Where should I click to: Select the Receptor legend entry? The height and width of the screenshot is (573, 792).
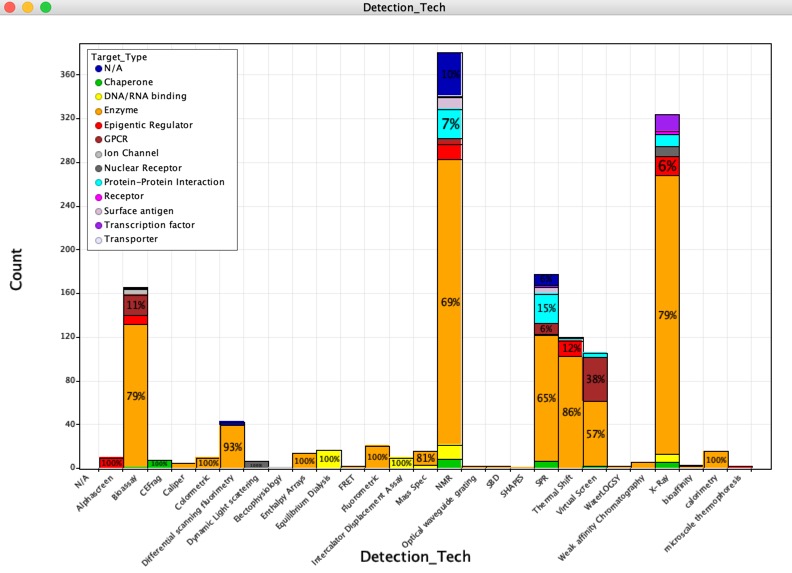pos(120,196)
